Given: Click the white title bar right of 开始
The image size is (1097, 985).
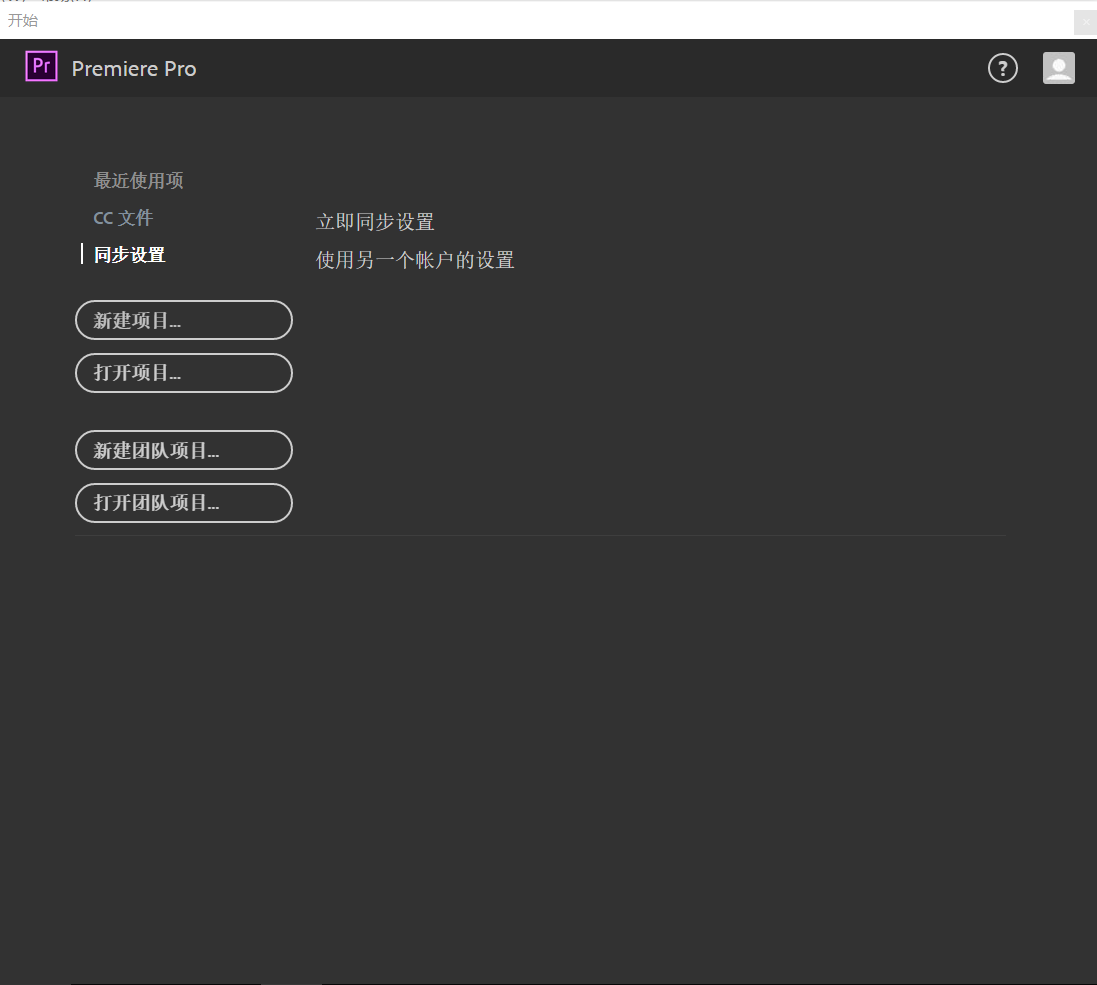Looking at the screenshot, I should [x=550, y=20].
